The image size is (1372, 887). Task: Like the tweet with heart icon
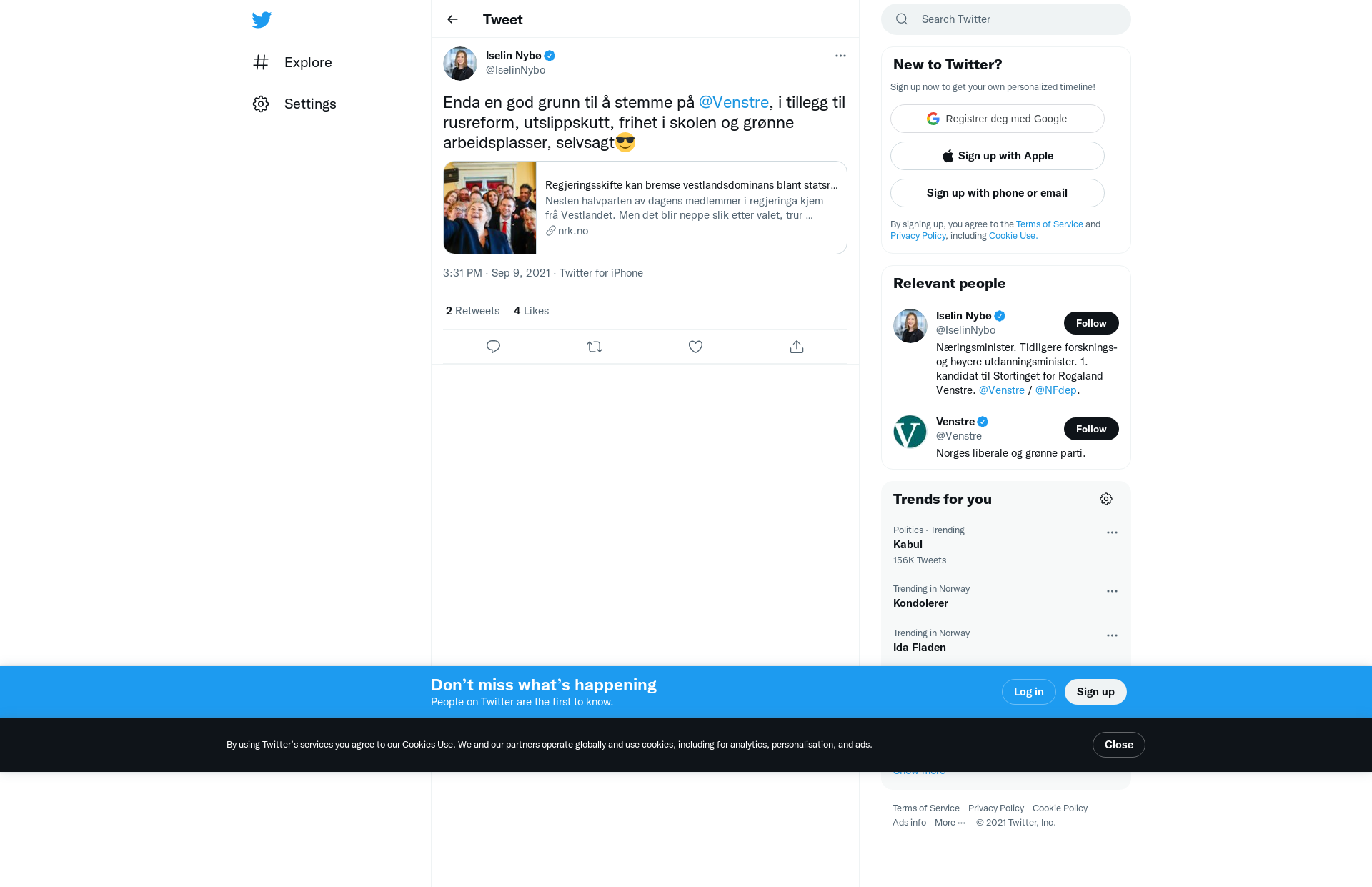[695, 347]
